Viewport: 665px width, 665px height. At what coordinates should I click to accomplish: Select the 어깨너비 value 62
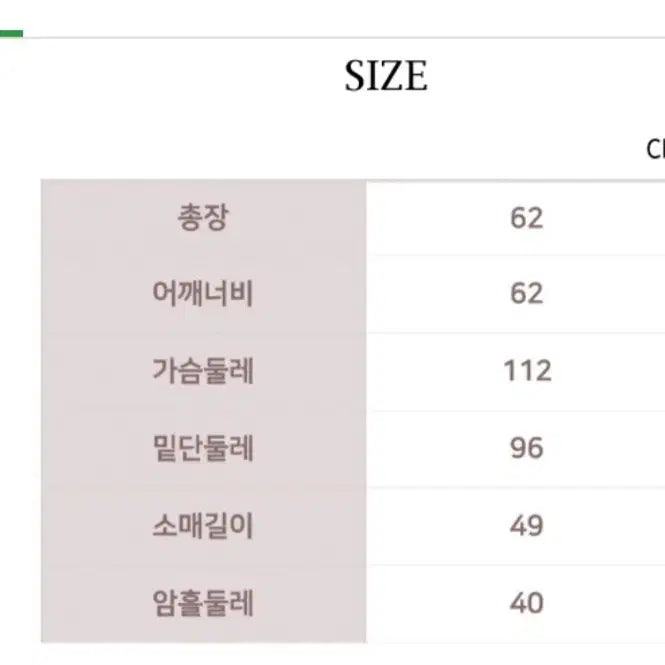pos(526,294)
